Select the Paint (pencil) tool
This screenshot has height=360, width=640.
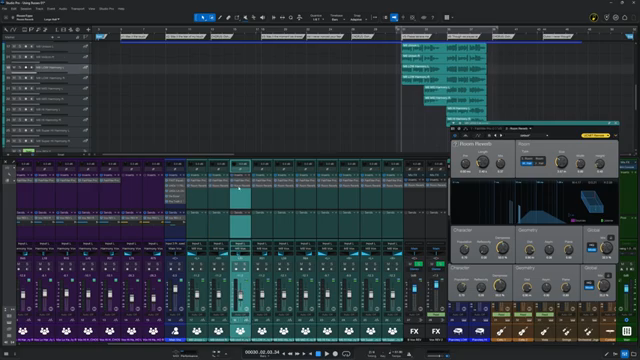point(220,18)
